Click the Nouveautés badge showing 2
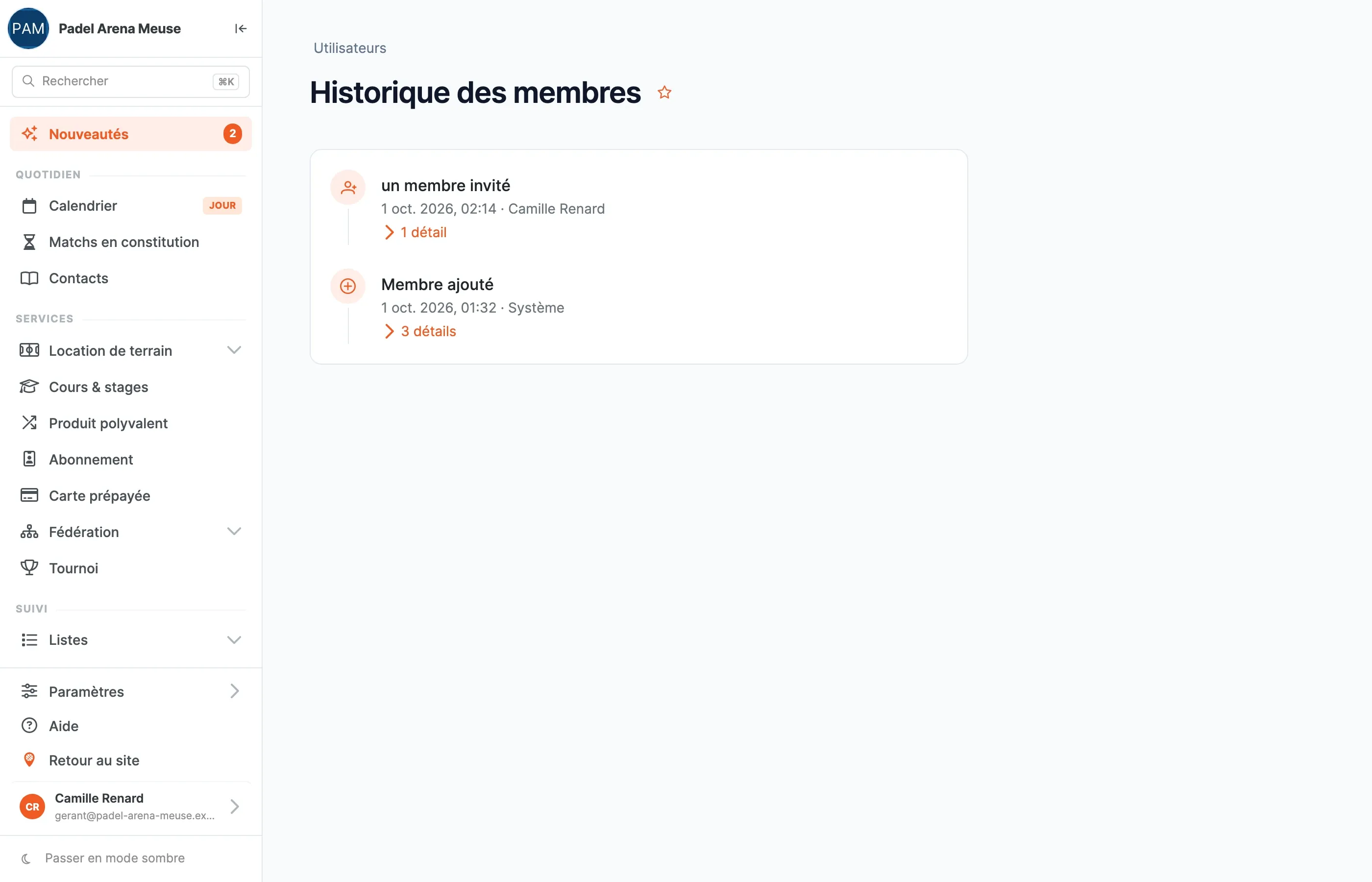1372x882 pixels. click(x=232, y=134)
